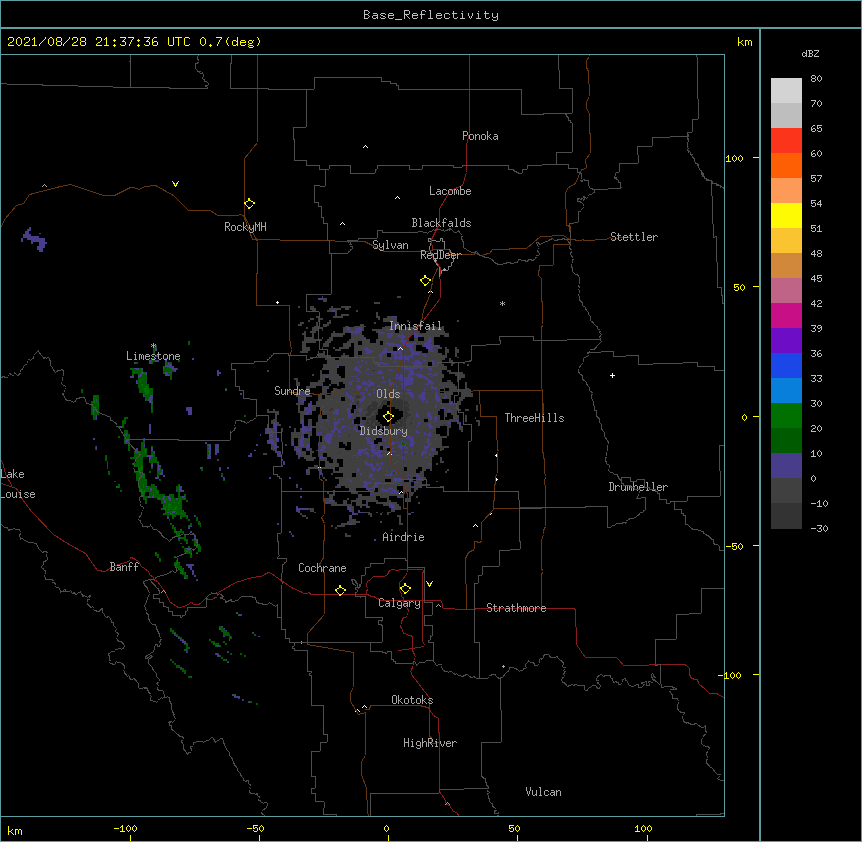Select the green 30 dBZ legend color

coord(786,416)
